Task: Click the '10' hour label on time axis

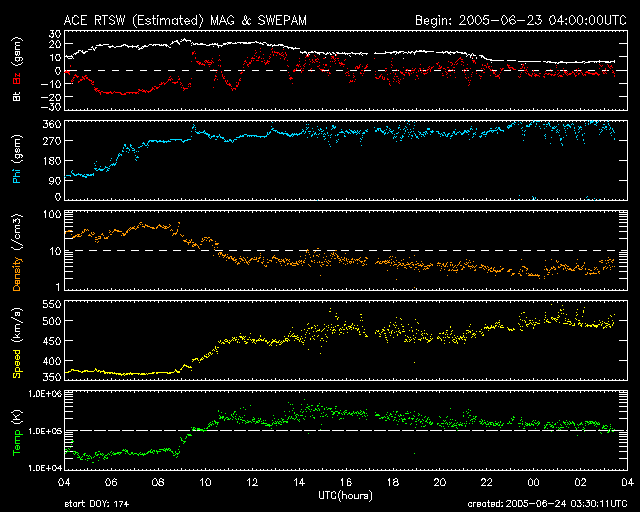Action: coord(205,483)
